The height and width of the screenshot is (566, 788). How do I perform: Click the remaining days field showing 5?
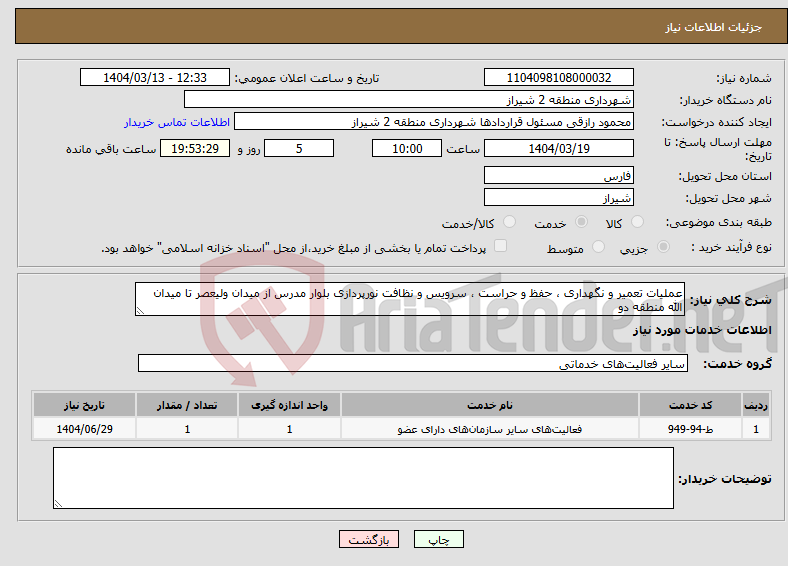click(x=299, y=148)
